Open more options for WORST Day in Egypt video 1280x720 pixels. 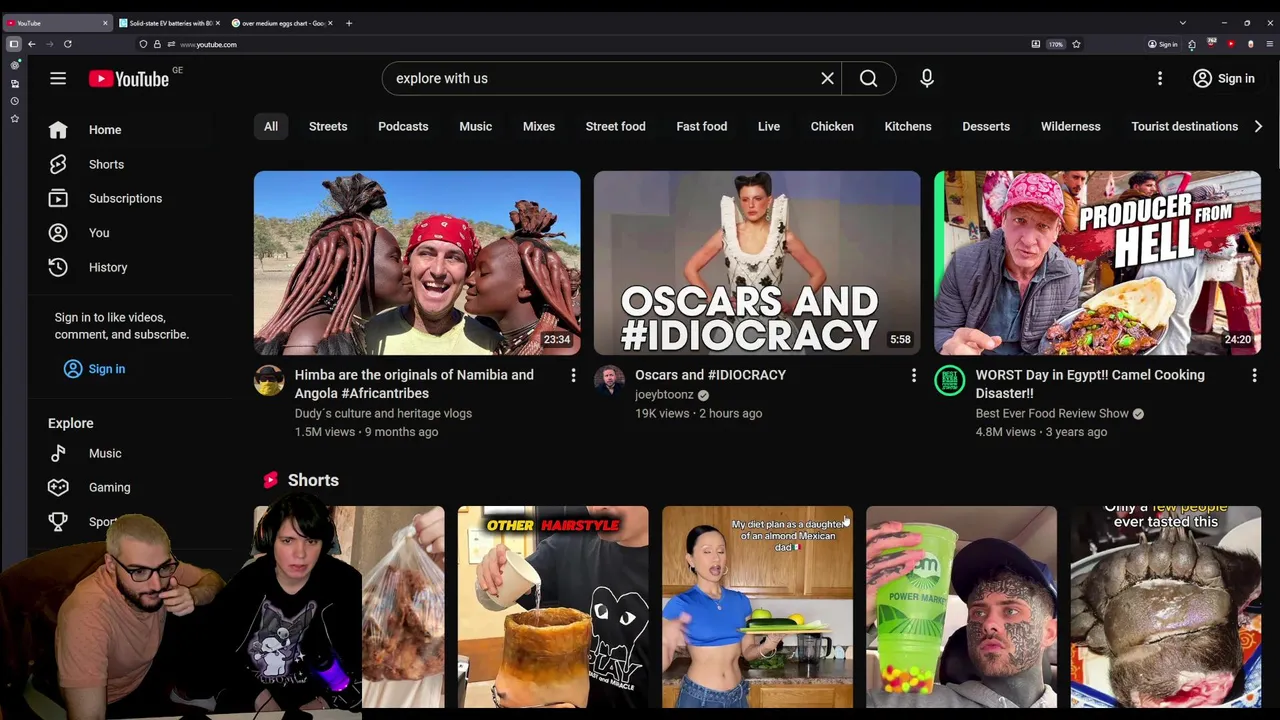[x=1254, y=375]
